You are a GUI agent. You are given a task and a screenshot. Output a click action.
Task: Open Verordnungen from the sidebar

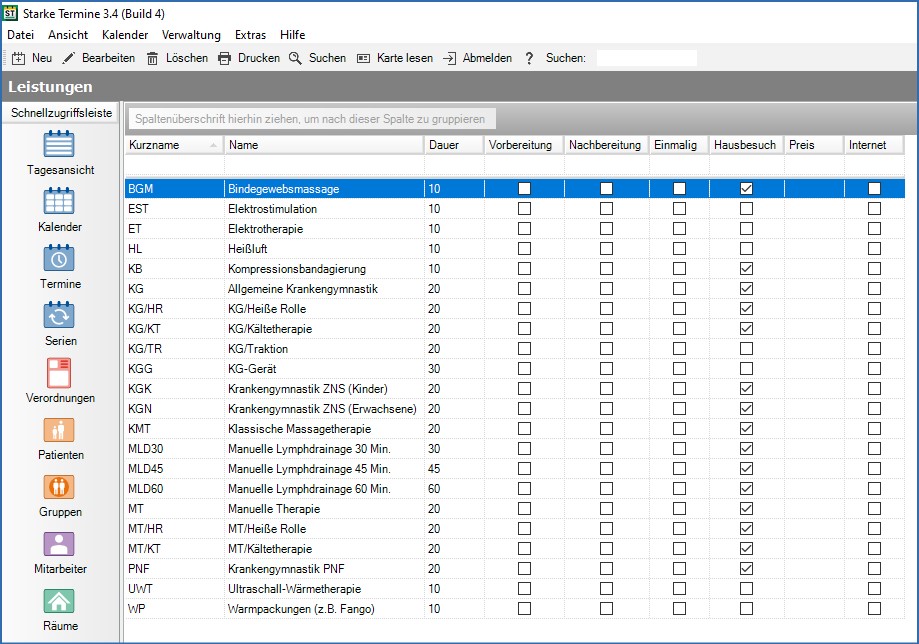(60, 373)
